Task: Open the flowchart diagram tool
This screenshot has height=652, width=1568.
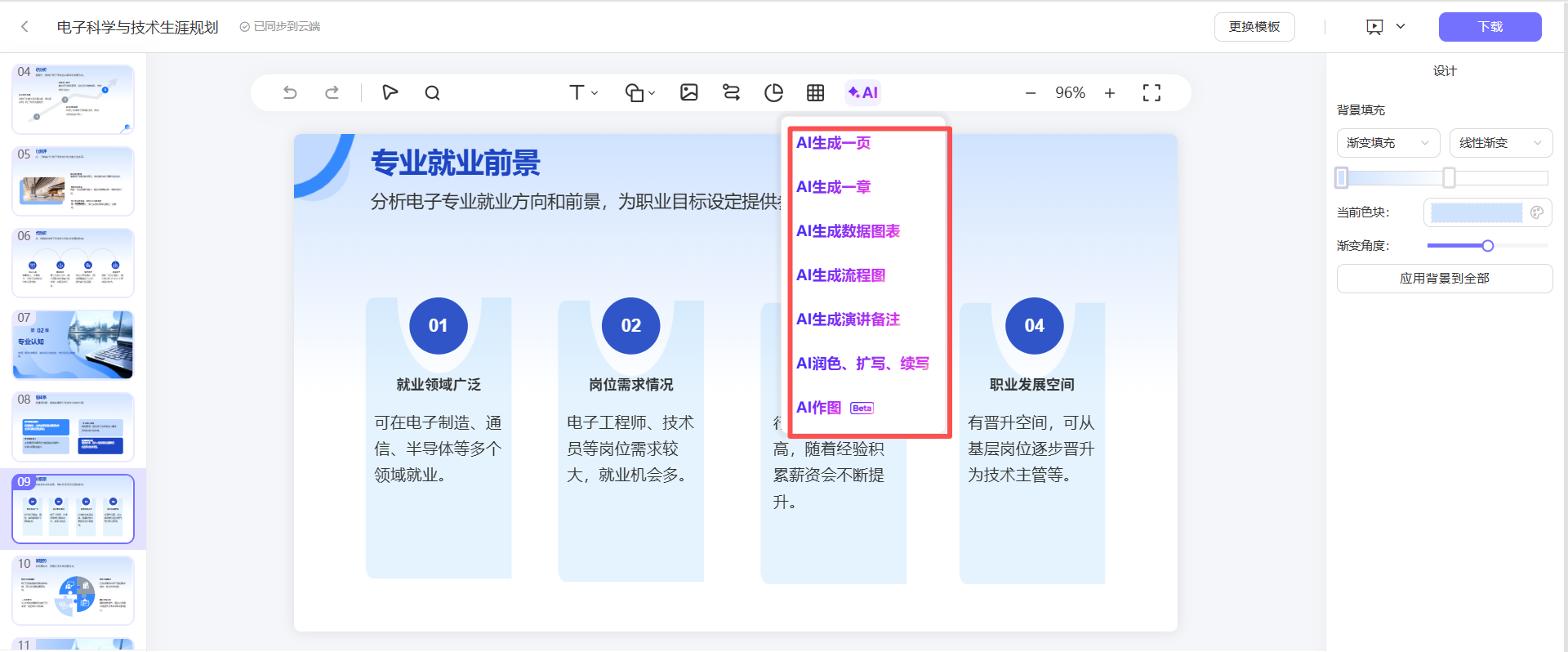Action: 731,92
